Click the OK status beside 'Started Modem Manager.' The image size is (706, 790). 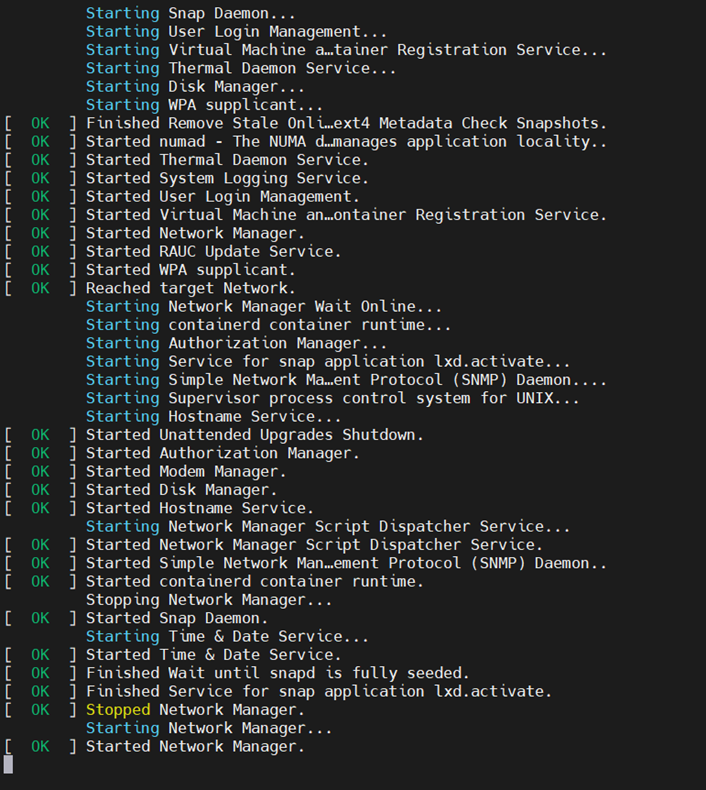(x=40, y=472)
